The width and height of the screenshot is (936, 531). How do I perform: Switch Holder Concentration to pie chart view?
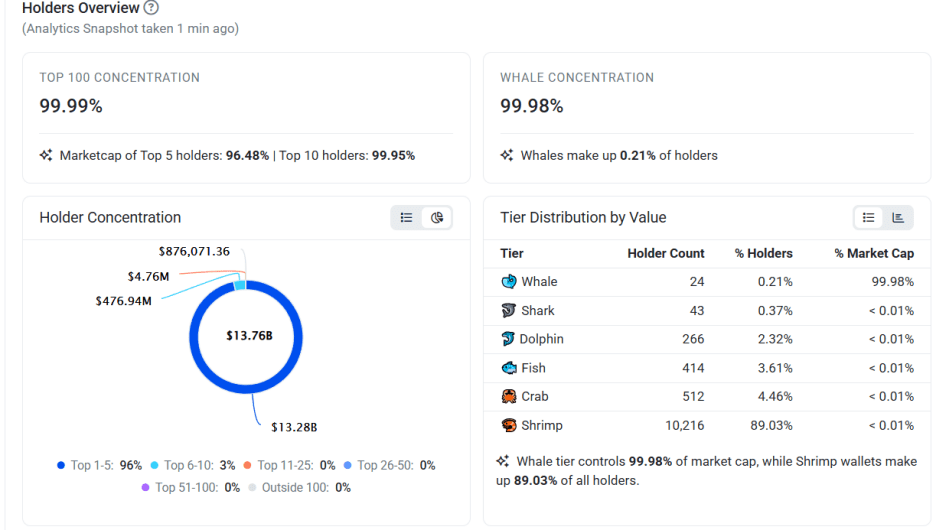pos(437,217)
